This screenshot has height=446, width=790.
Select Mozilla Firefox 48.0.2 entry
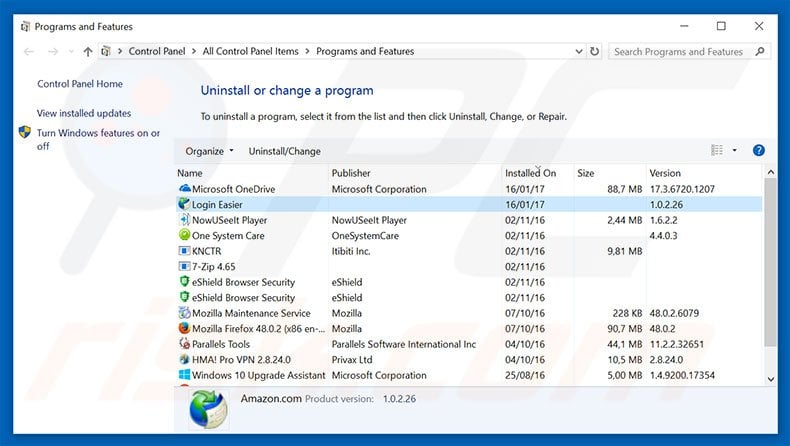click(x=258, y=328)
